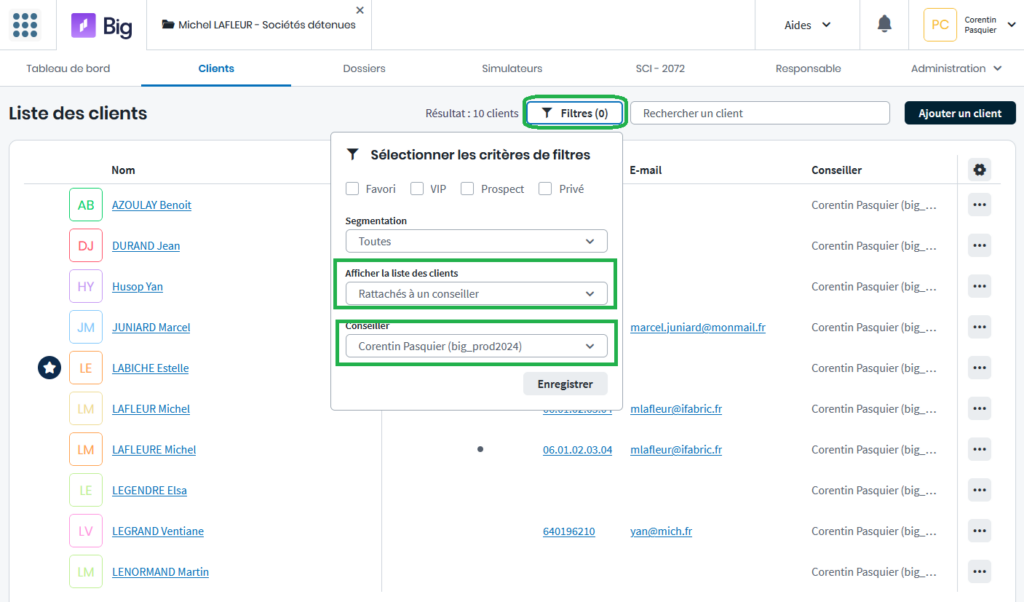1024x602 pixels.
Task: Click the Enregistrer button
Action: pos(565,384)
